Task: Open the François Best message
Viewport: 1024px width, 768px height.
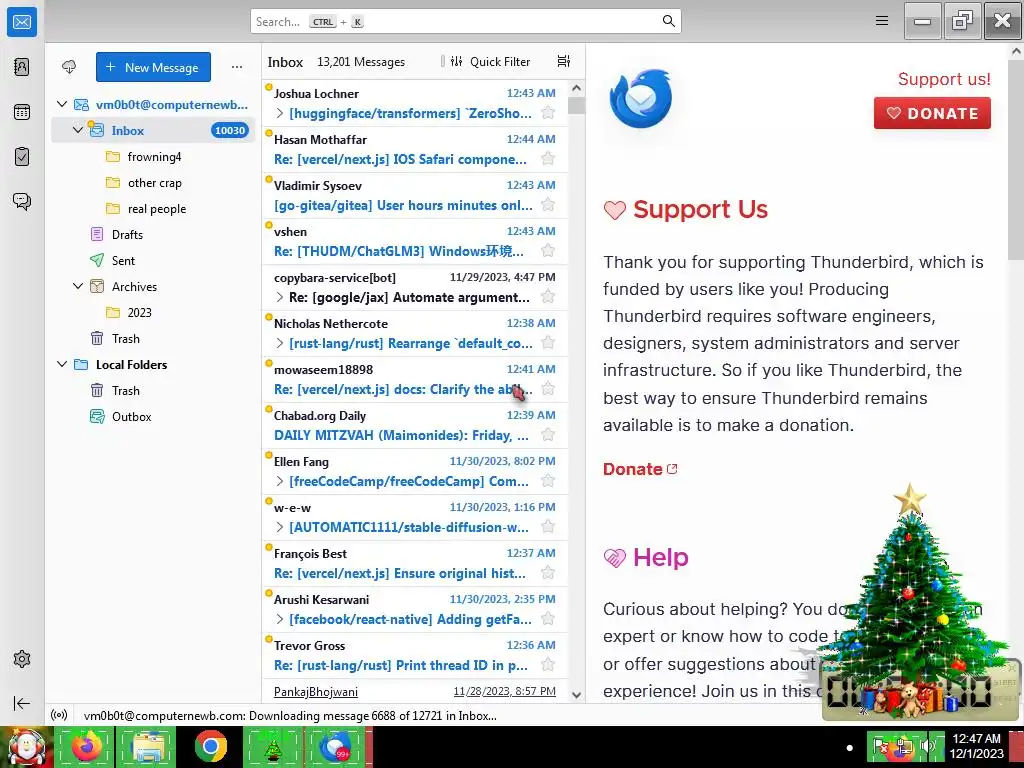Action: pyautogui.click(x=415, y=564)
